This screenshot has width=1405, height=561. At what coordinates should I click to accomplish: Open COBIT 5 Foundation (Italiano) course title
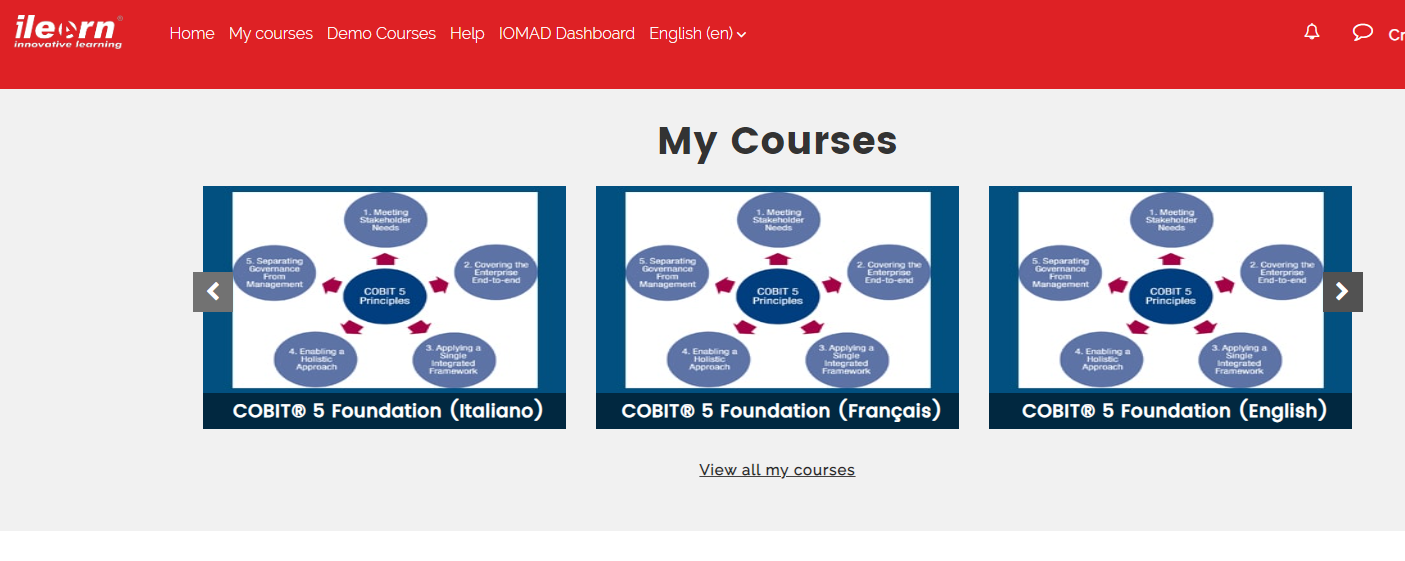388,411
